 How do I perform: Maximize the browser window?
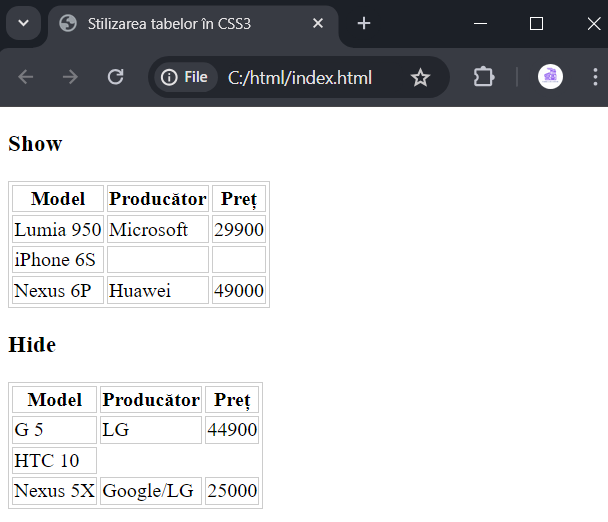pyautogui.click(x=536, y=24)
